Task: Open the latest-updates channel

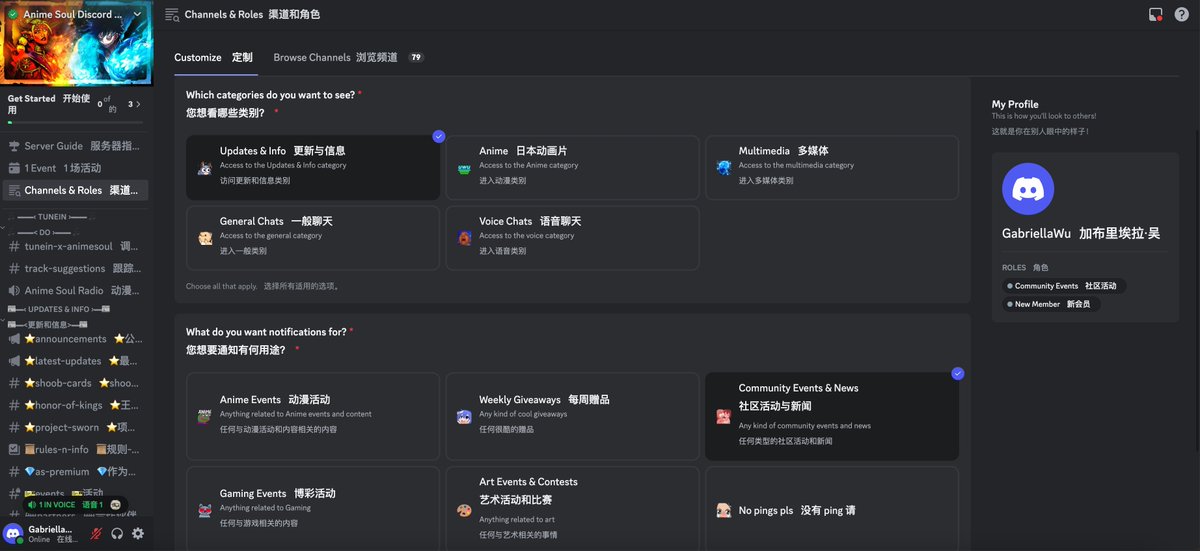Action: pos(74,361)
